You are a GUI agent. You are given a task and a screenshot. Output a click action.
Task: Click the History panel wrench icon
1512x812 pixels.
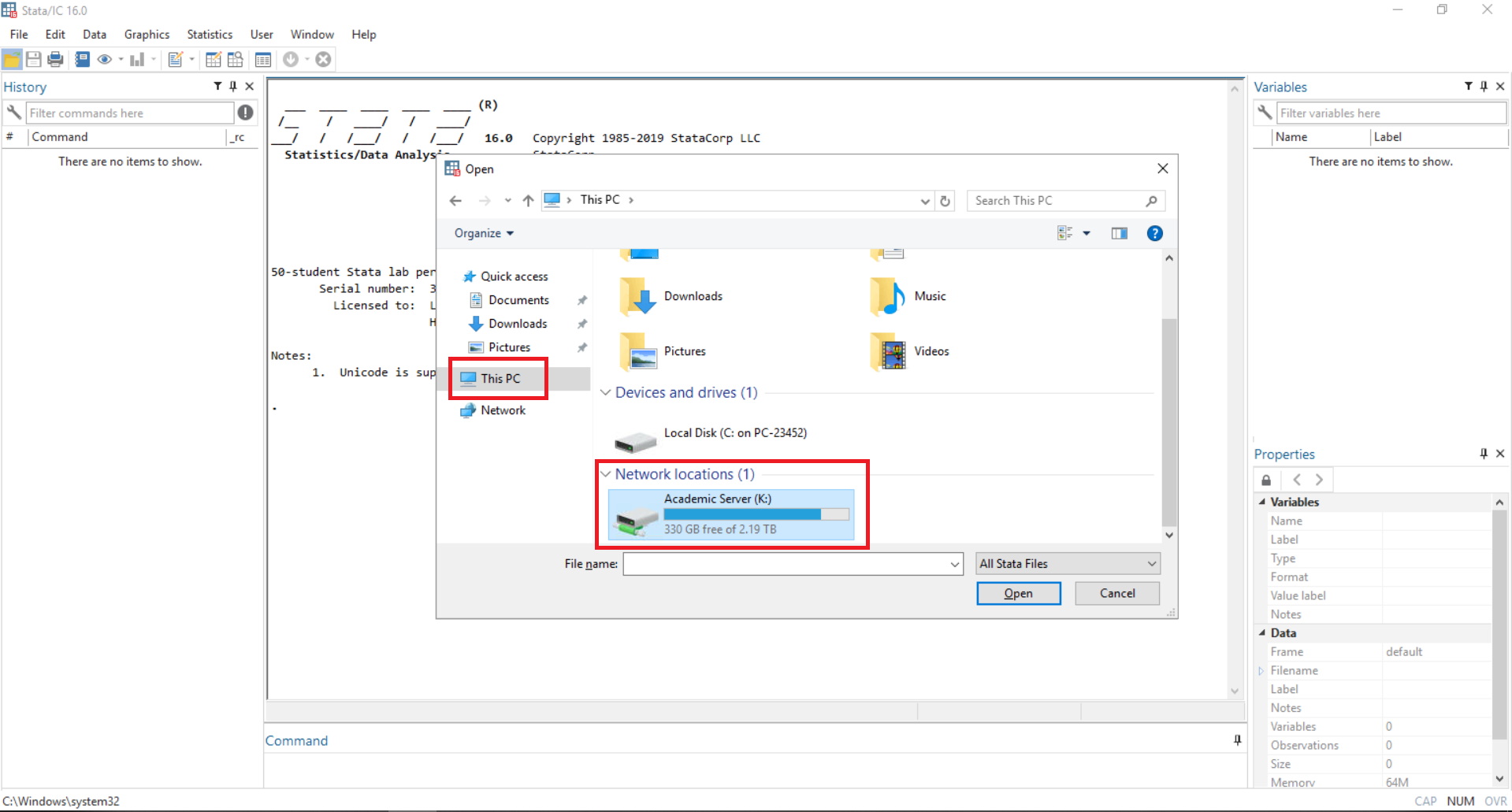[x=13, y=113]
